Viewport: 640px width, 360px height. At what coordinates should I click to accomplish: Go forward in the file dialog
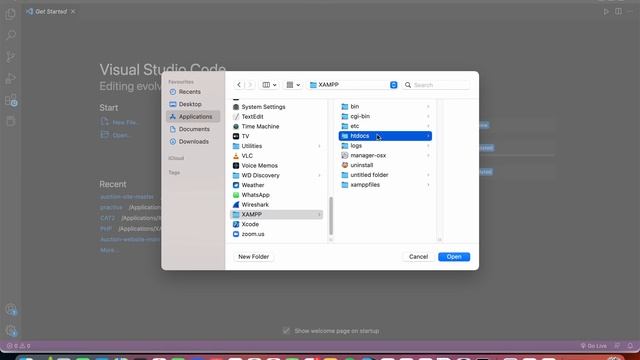click(250, 85)
